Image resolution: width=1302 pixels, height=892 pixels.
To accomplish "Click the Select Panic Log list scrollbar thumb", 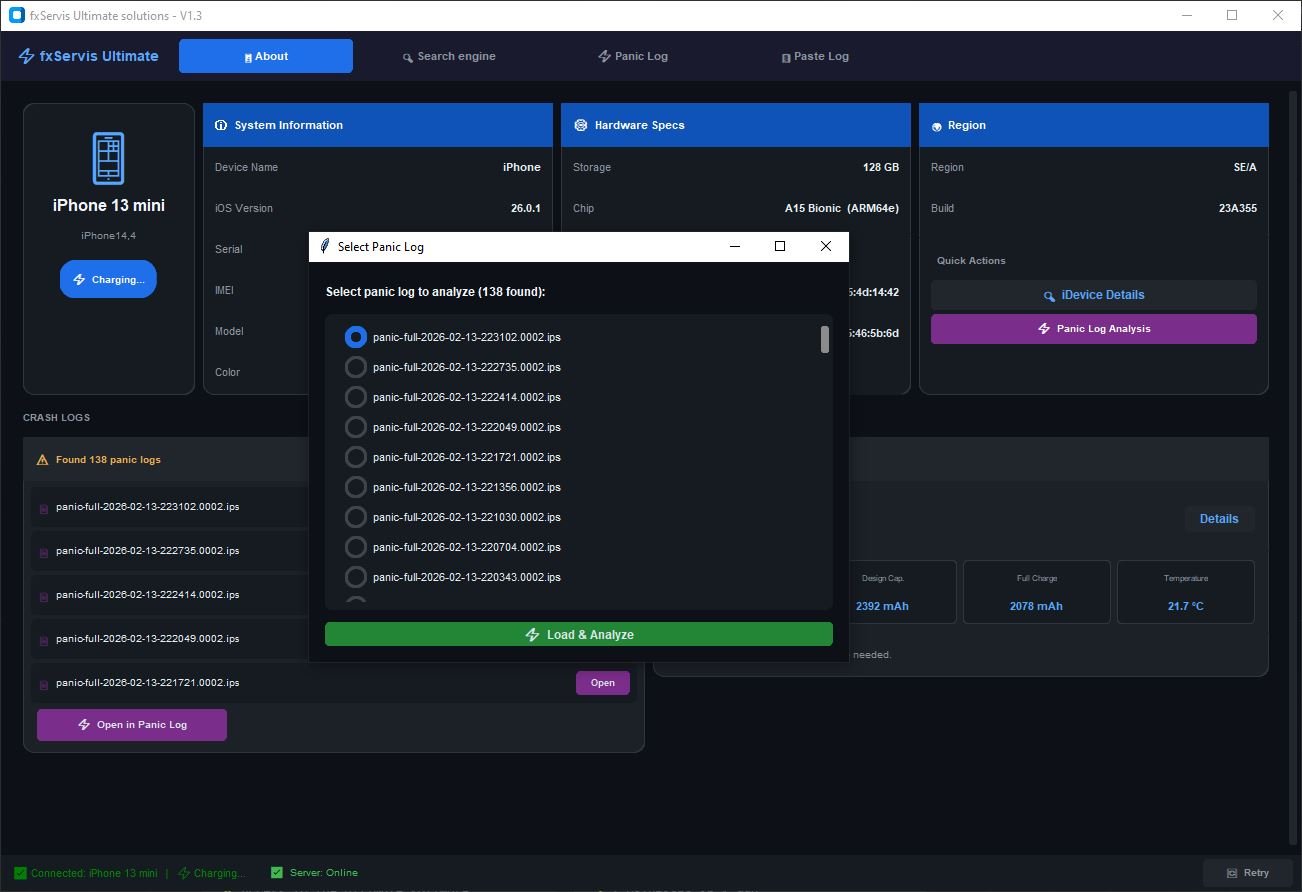I will (x=825, y=339).
